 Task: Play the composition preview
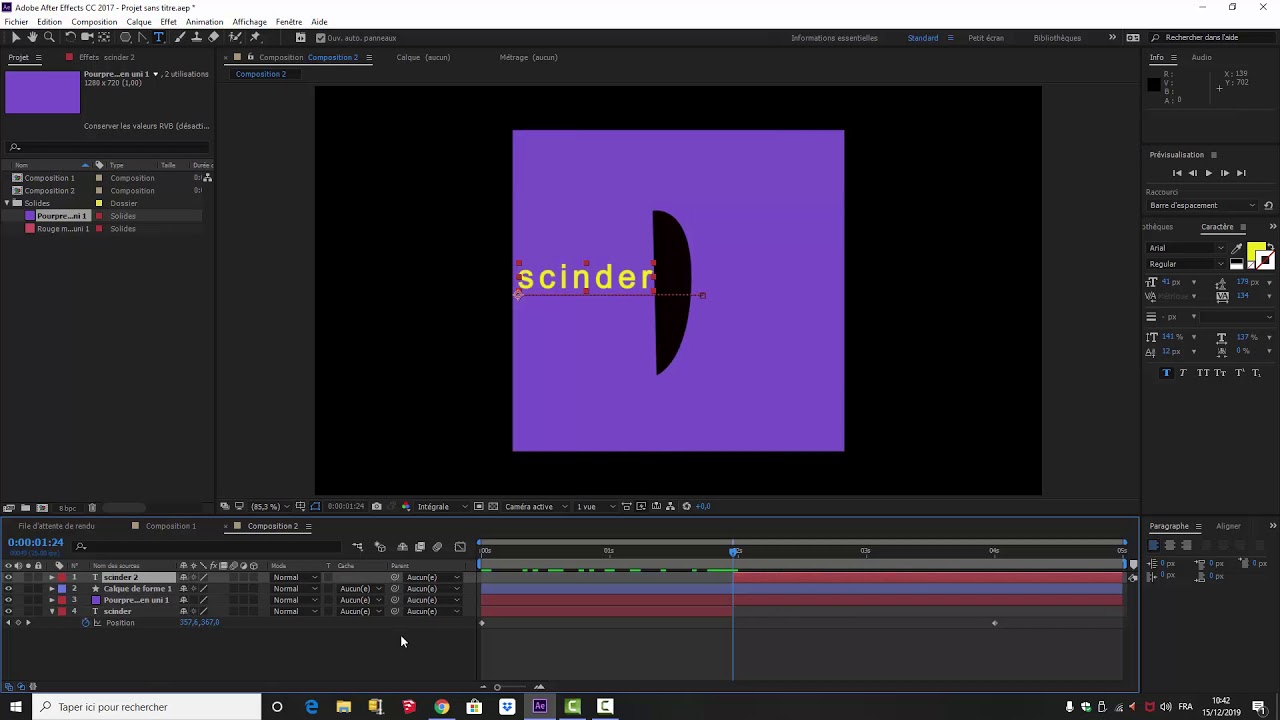coord(1208,173)
